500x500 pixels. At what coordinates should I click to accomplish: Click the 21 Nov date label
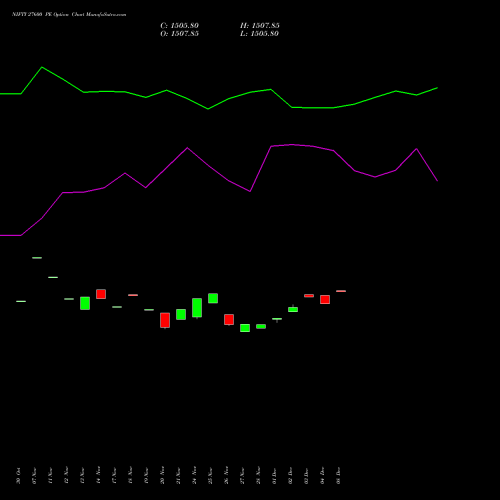(x=178, y=476)
